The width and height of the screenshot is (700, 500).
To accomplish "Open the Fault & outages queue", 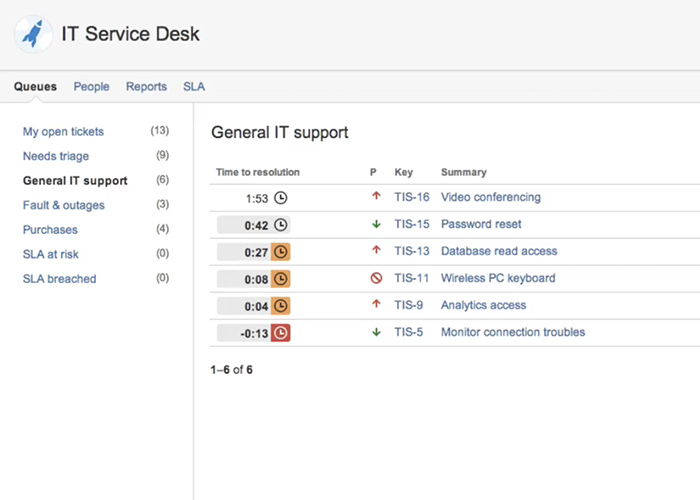I will click(64, 205).
